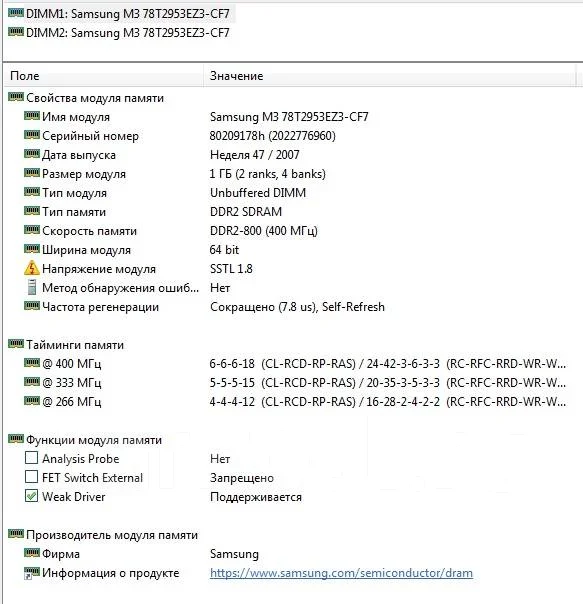
Task: Click the icon beside Размер модуля
Action: [x=32, y=173]
